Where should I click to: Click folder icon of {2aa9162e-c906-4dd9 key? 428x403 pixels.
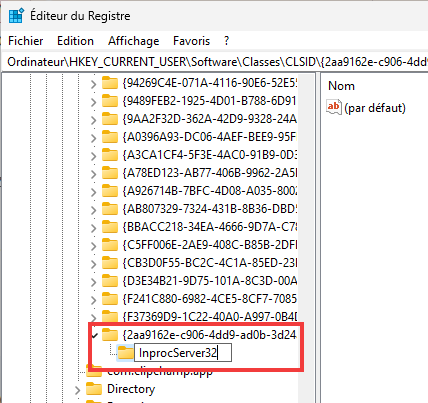coord(110,335)
